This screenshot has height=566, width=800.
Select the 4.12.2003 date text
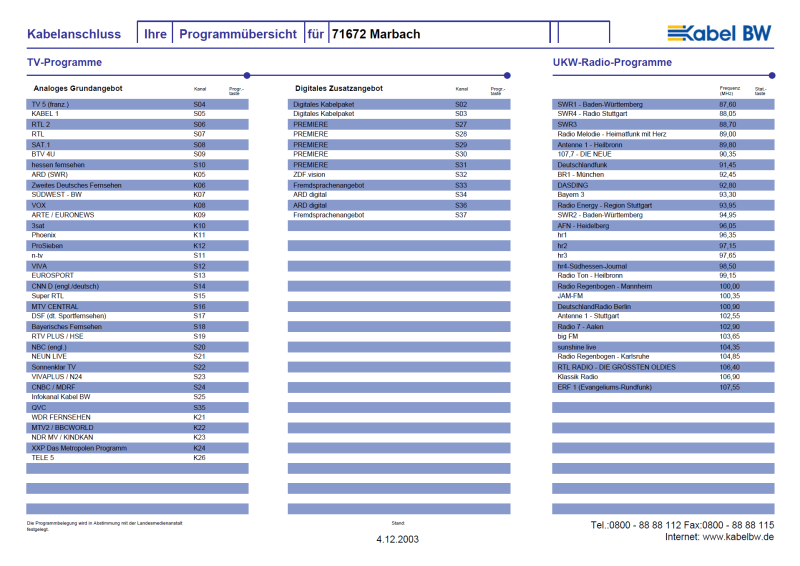[x=397, y=539]
